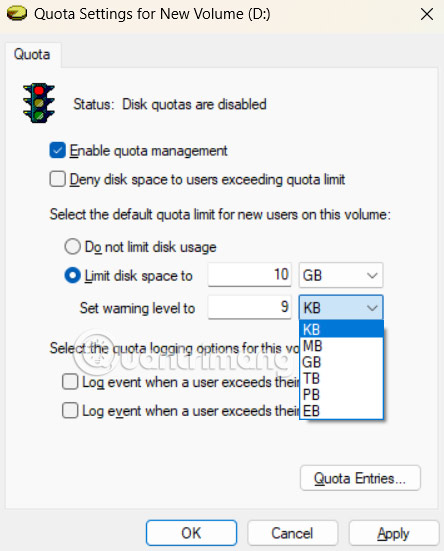Viewport: 444px width, 551px height.
Task: Enable Deny disk space to users exceeding quota
Action: click(57, 179)
